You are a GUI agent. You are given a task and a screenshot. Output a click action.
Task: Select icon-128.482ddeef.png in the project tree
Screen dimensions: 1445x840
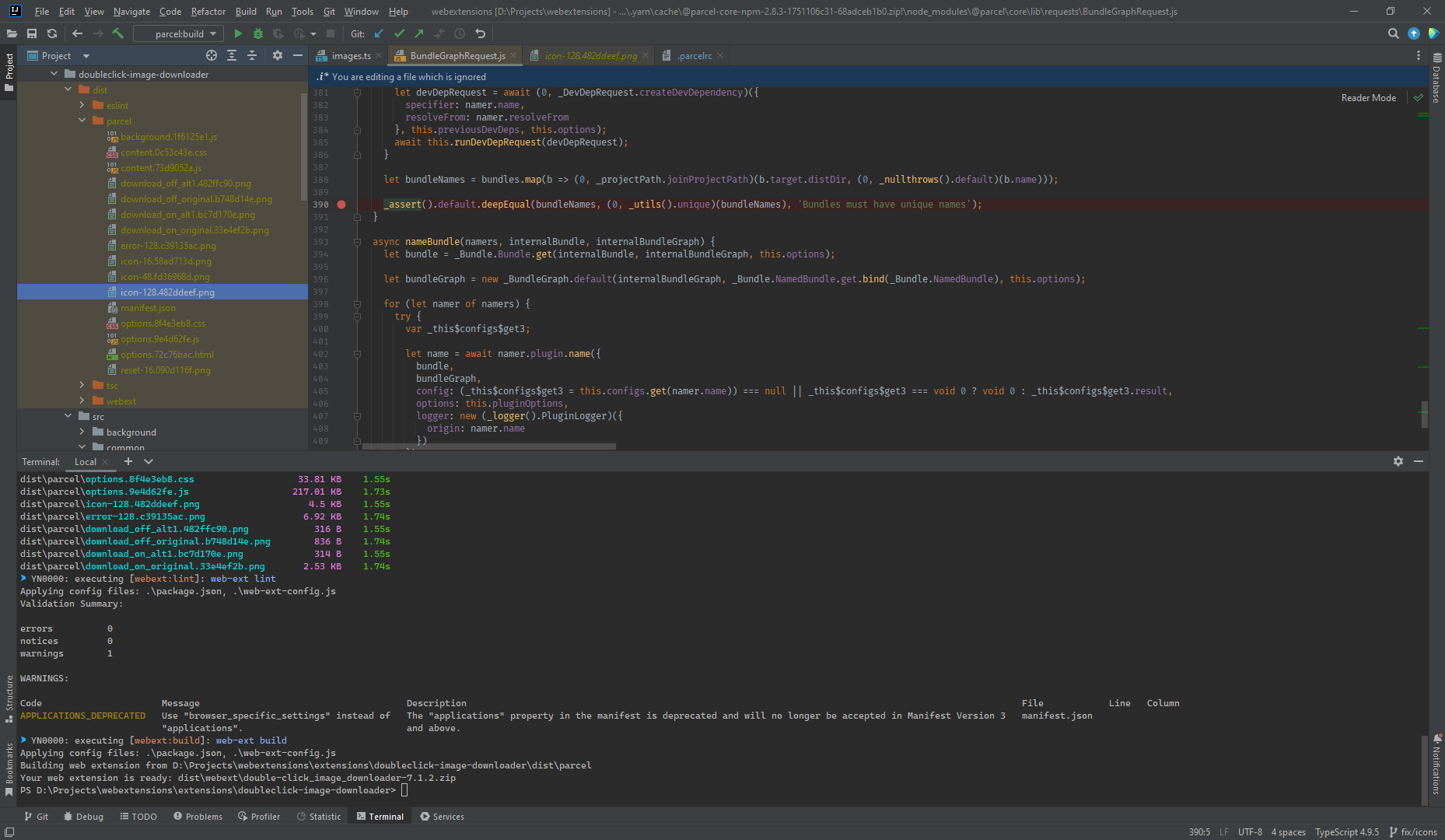(x=167, y=292)
